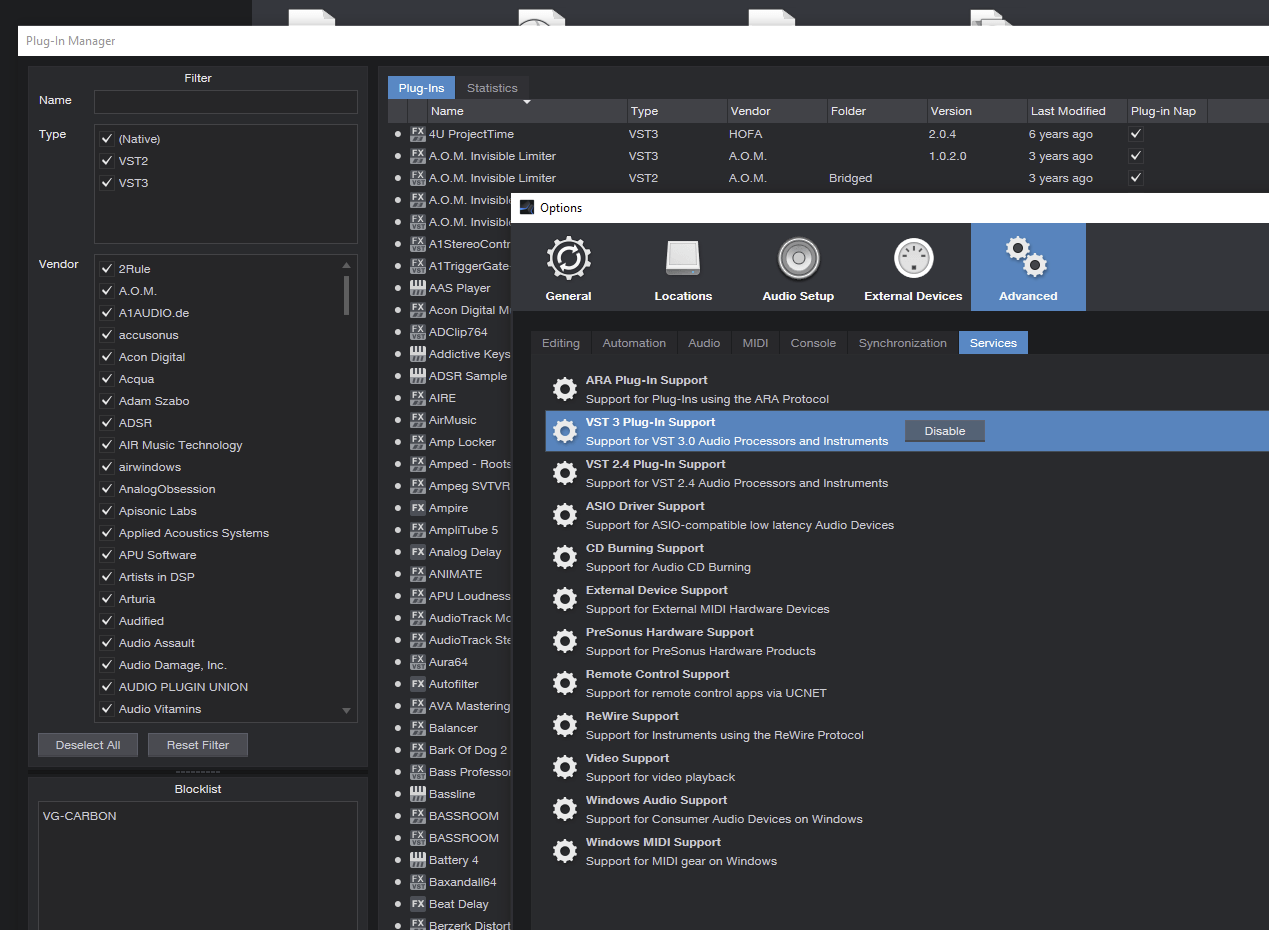
Task: Click the Windows Audio Support gear icon
Action: click(x=565, y=809)
